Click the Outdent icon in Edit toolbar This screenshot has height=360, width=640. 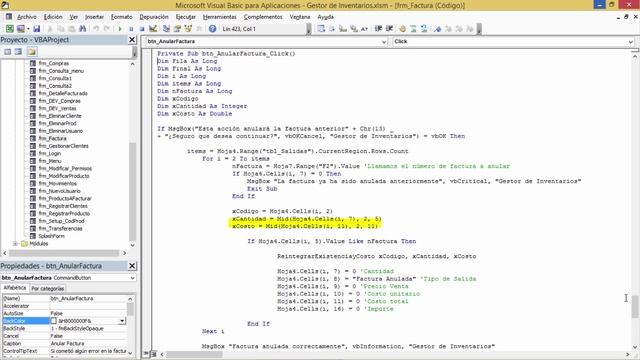[x=389, y=29]
